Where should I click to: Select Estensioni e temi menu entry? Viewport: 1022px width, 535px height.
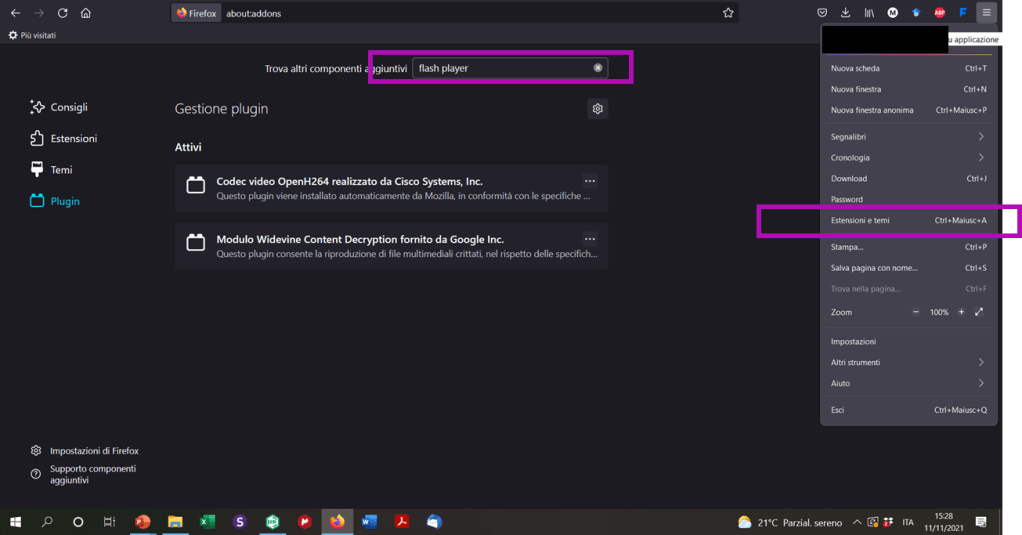[860, 220]
